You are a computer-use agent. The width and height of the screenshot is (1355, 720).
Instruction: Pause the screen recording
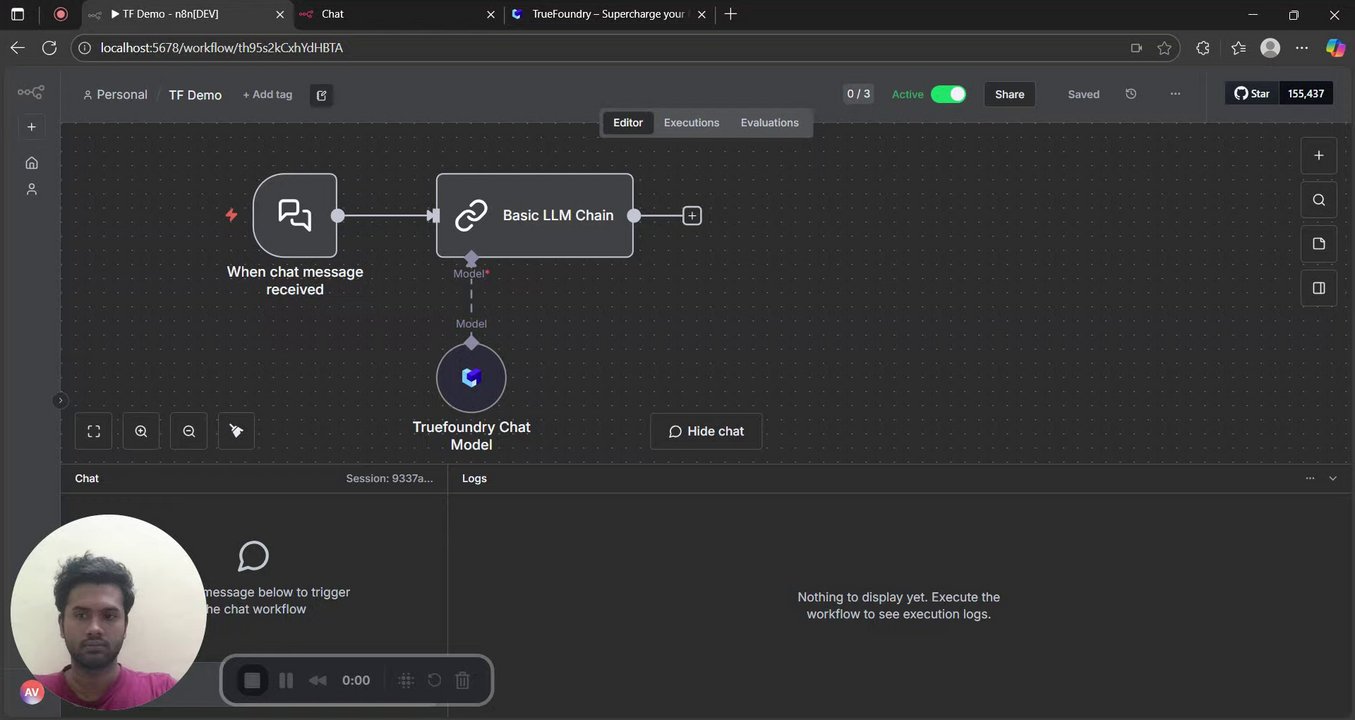click(x=286, y=680)
